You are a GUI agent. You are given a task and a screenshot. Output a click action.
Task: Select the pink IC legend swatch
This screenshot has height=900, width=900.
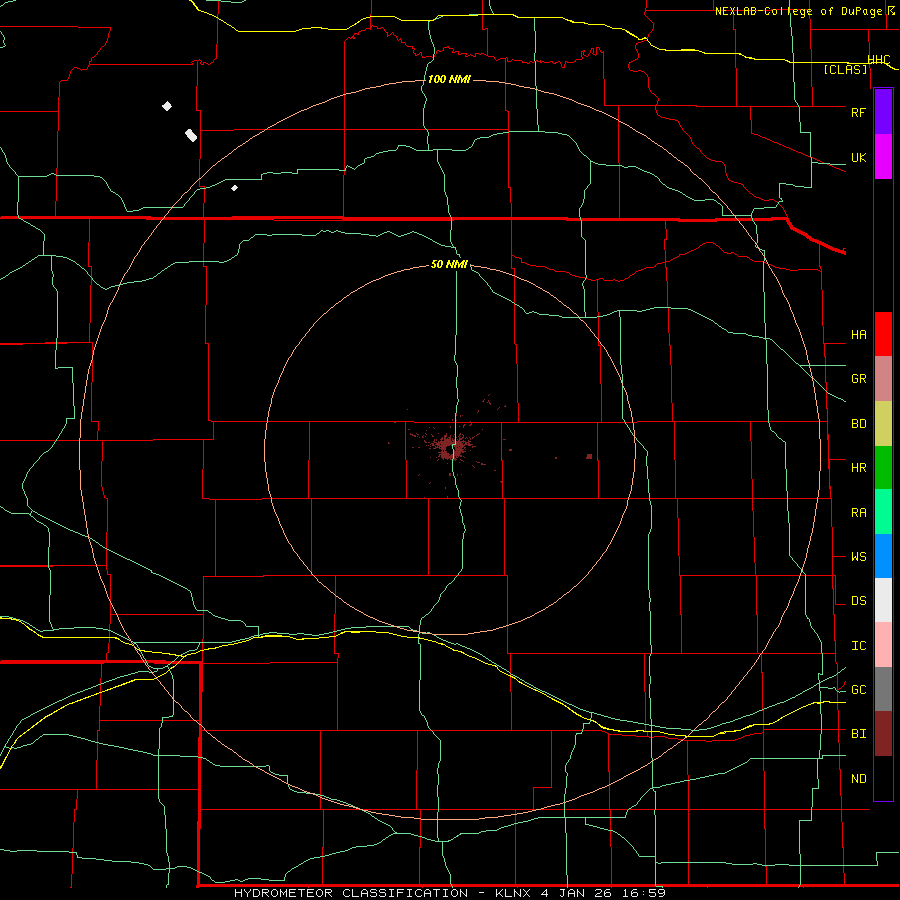point(883,645)
